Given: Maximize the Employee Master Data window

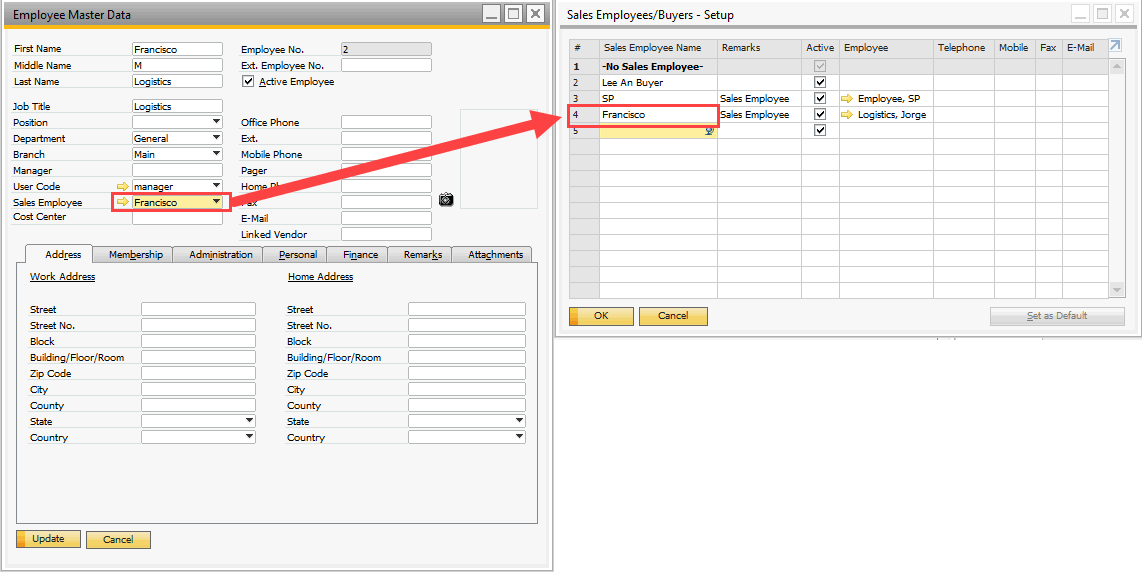Looking at the screenshot, I should tap(513, 14).
